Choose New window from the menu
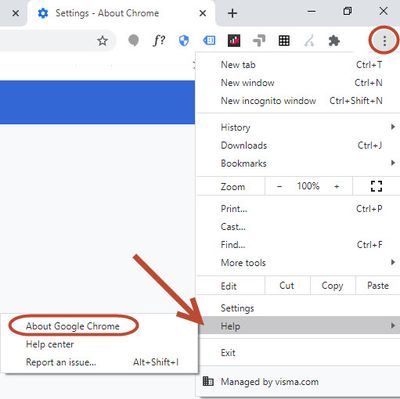The image size is (400, 399). click(x=298, y=83)
